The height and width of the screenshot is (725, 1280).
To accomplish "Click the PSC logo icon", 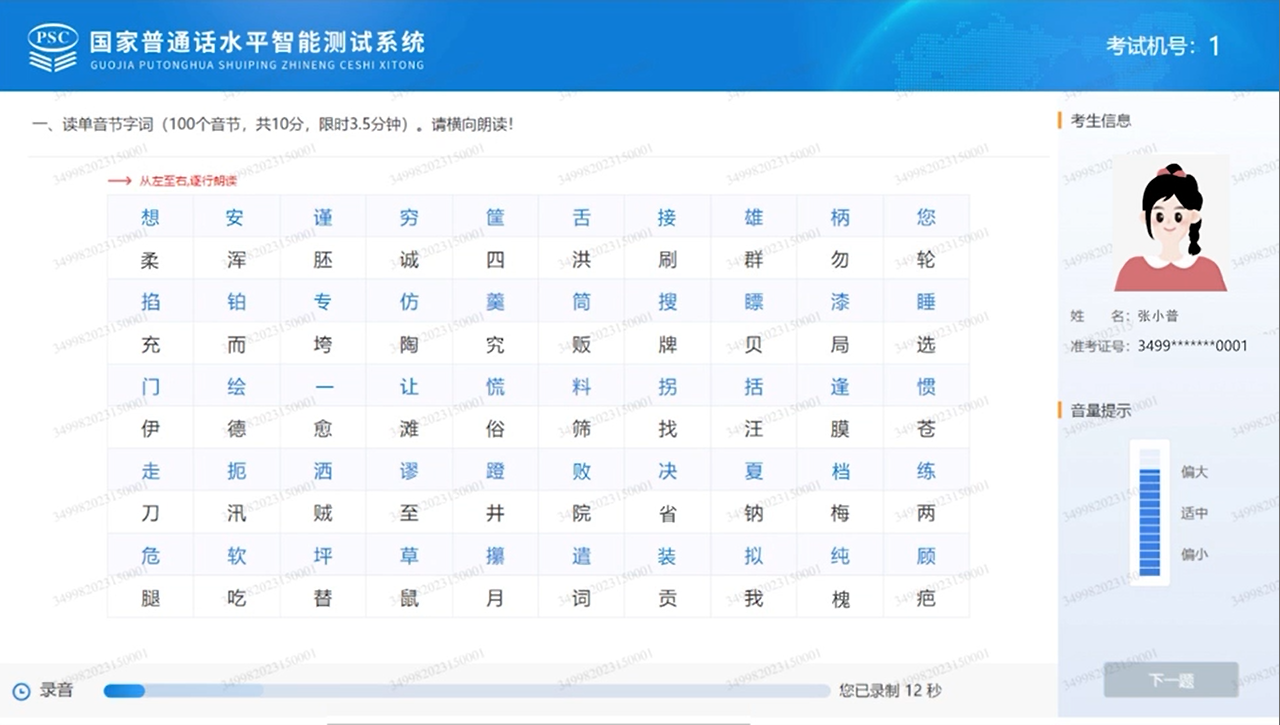I will [52, 47].
